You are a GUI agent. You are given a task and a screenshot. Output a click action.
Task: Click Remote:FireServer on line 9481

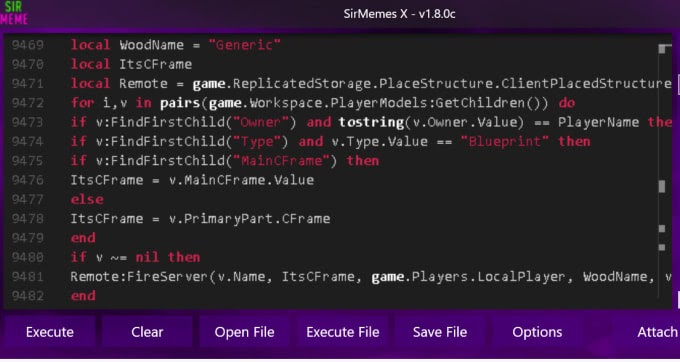139,277
